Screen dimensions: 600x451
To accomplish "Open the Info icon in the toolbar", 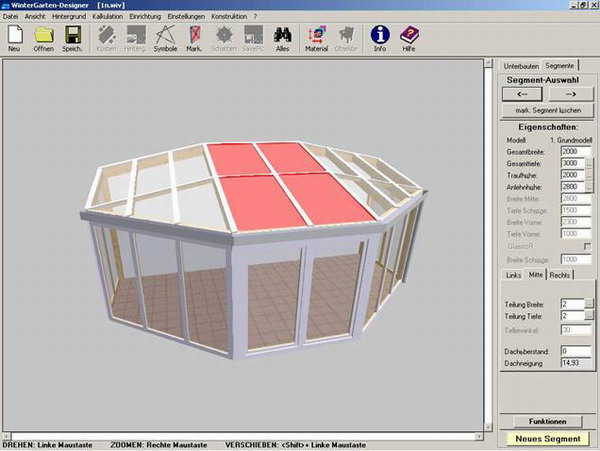I will click(x=379, y=37).
